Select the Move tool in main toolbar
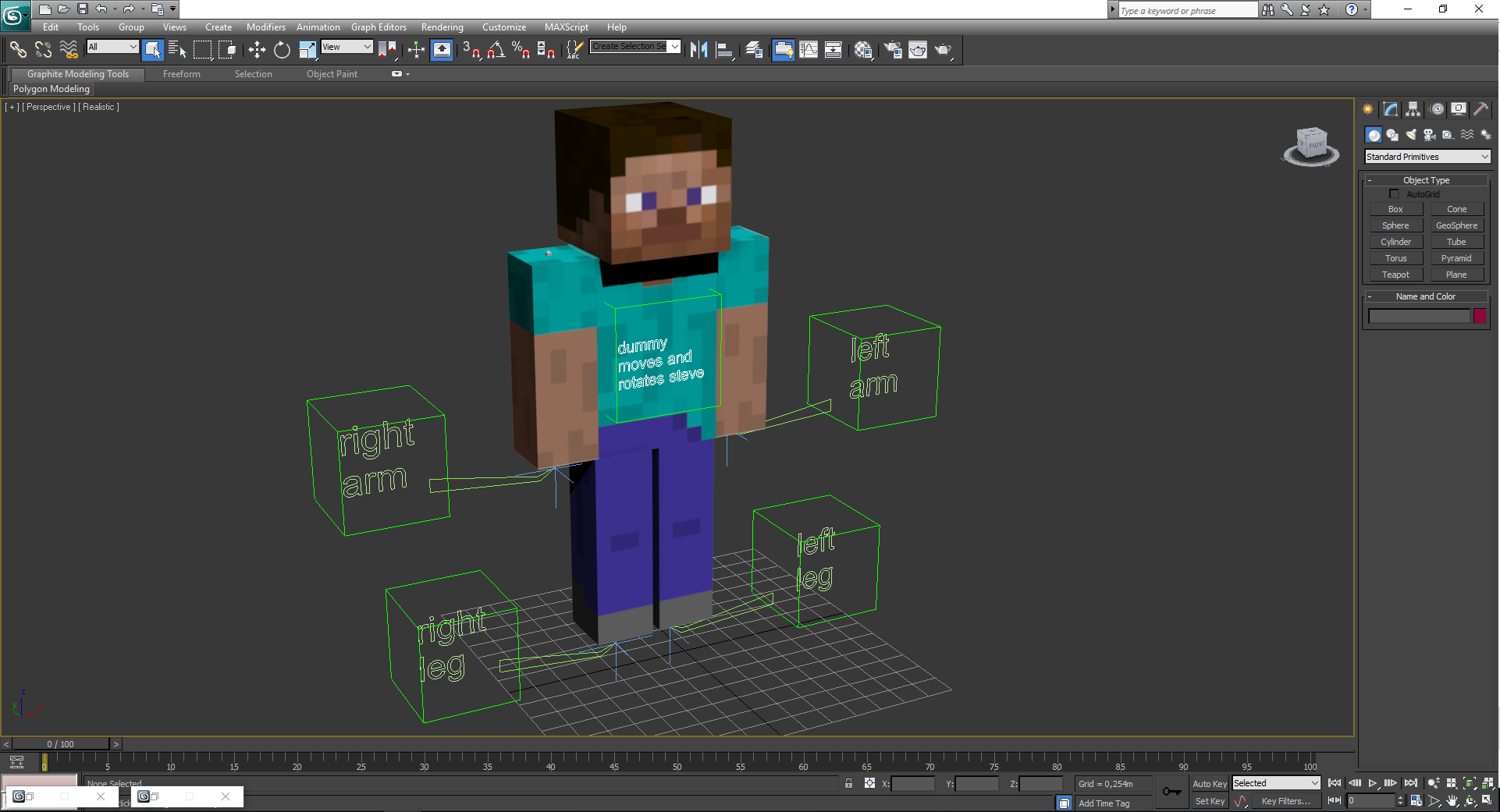 click(x=257, y=50)
